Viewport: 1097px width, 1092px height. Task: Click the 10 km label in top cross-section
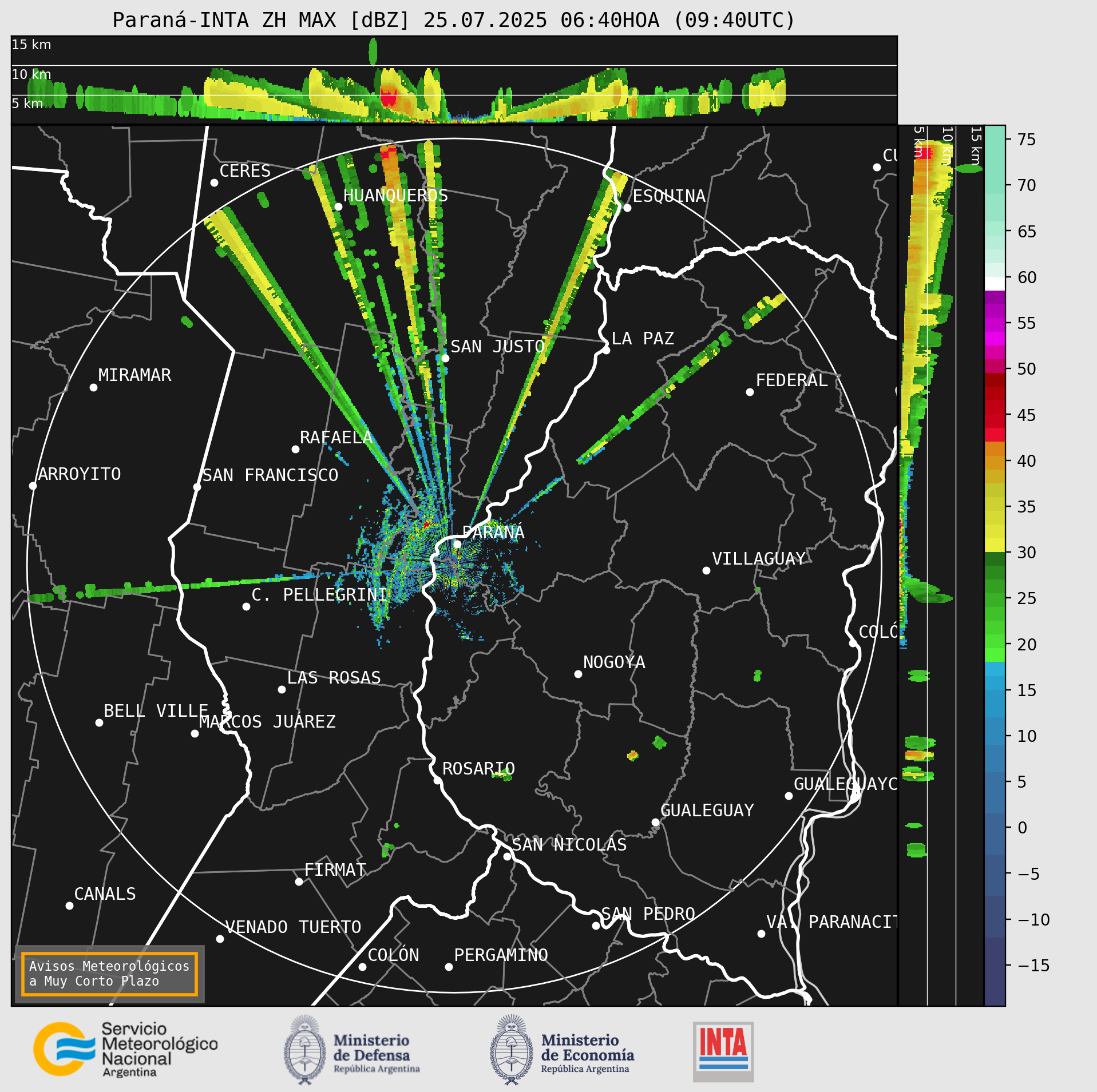31,74
